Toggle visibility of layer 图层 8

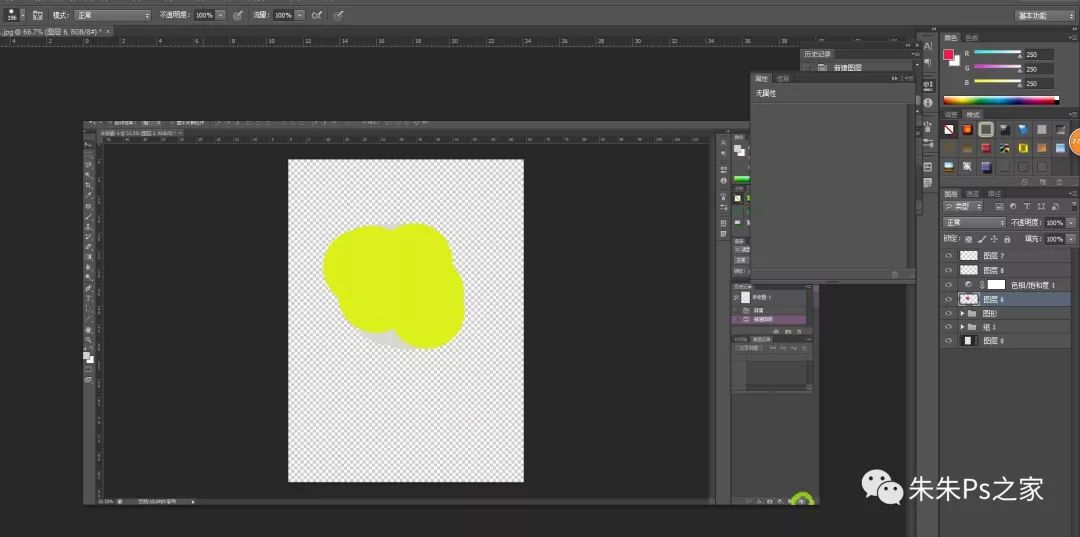click(950, 270)
